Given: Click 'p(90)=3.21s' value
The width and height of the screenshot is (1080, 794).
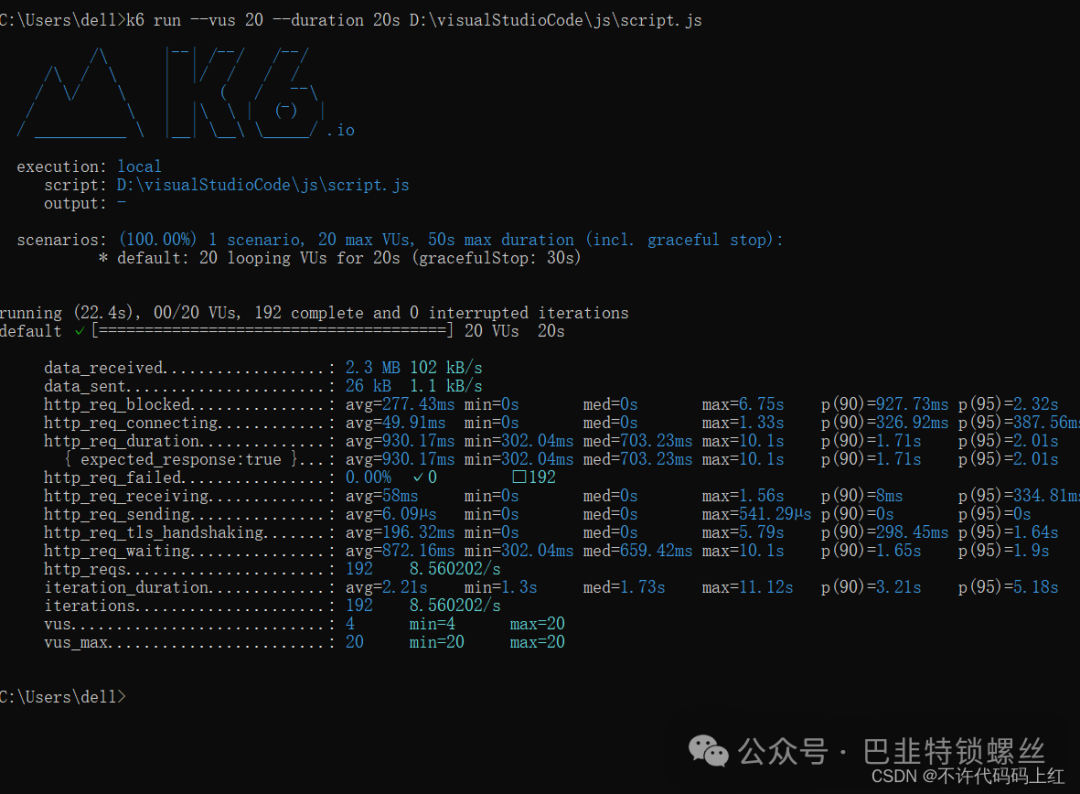Looking at the screenshot, I should click(871, 588).
